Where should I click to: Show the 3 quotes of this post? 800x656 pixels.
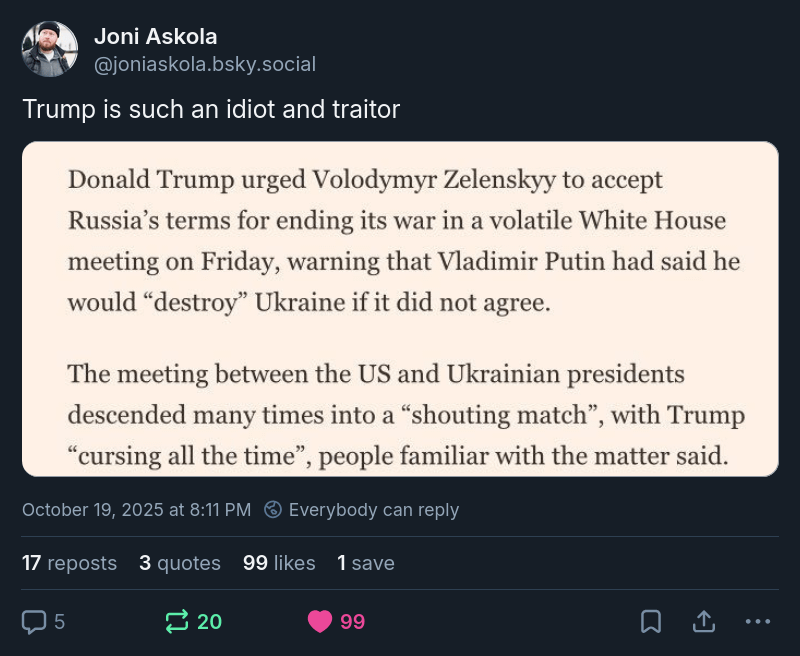click(180, 563)
